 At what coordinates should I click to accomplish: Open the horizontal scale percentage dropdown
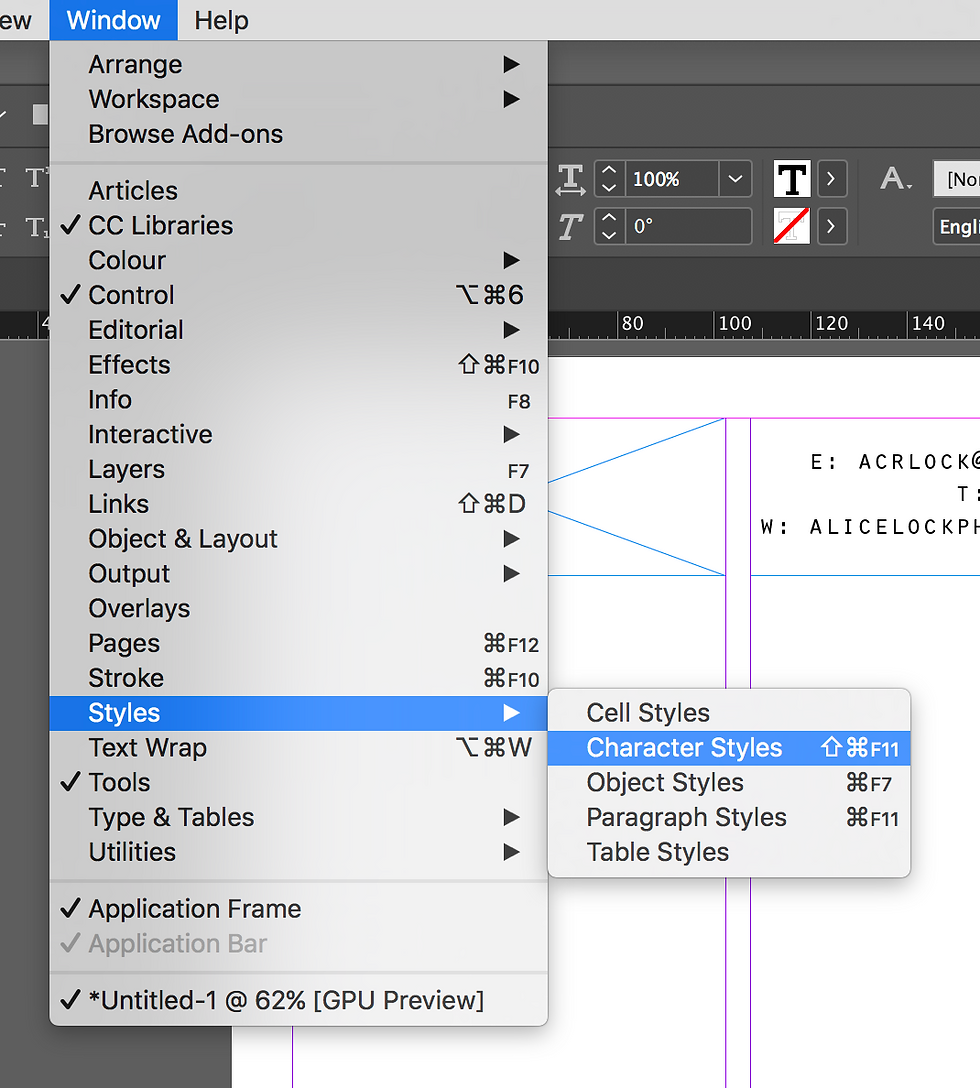(x=736, y=179)
